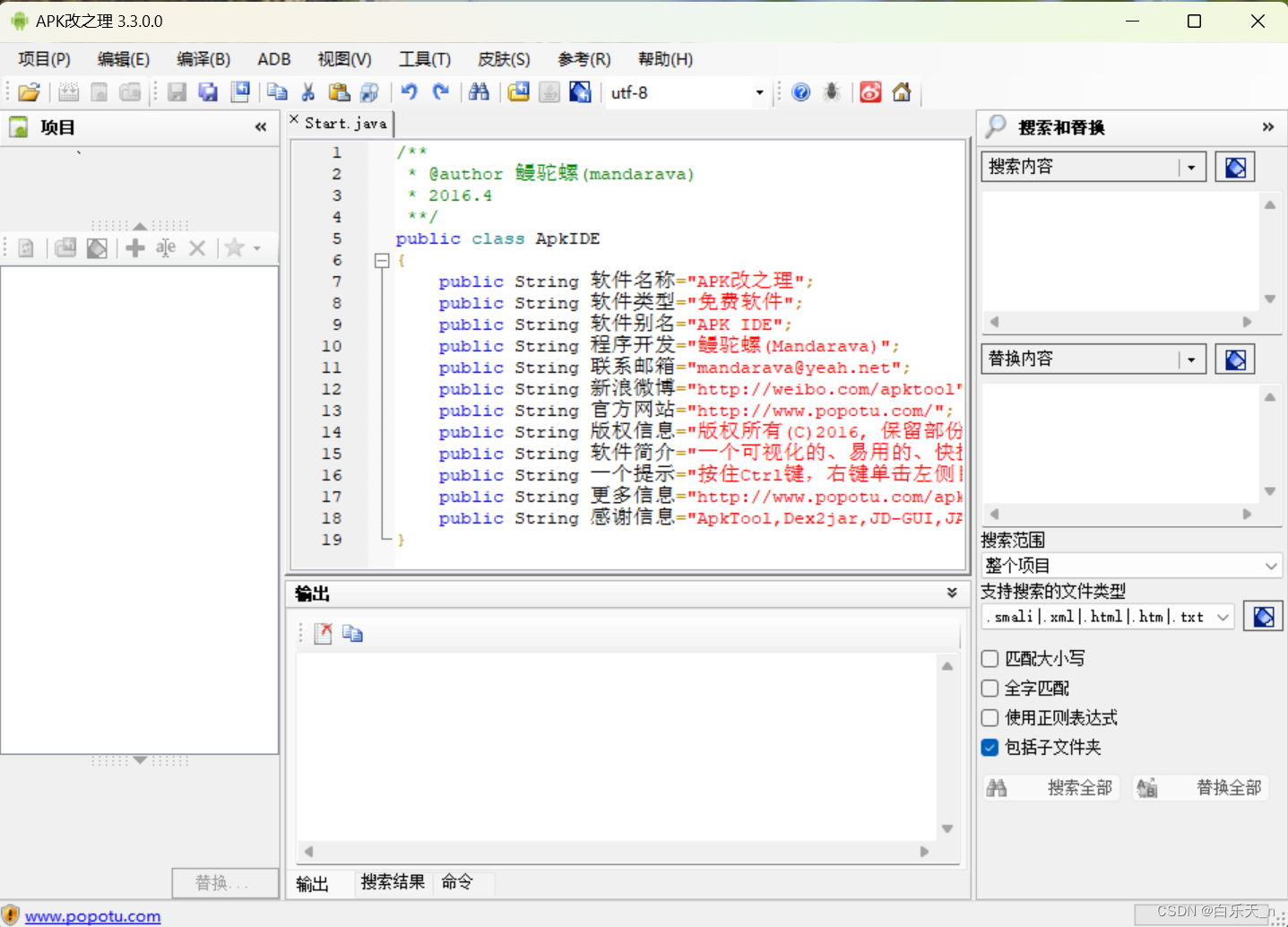Click the save file floppy icon
This screenshot has width=1288, height=927.
point(177,92)
